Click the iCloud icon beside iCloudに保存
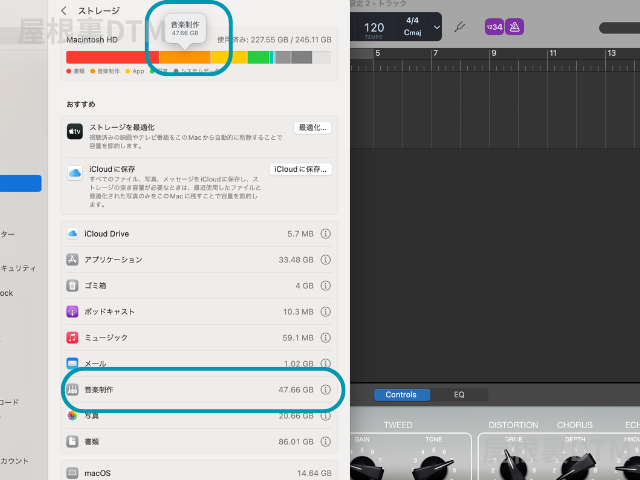Screen dimensions: 640x480 [75, 173]
